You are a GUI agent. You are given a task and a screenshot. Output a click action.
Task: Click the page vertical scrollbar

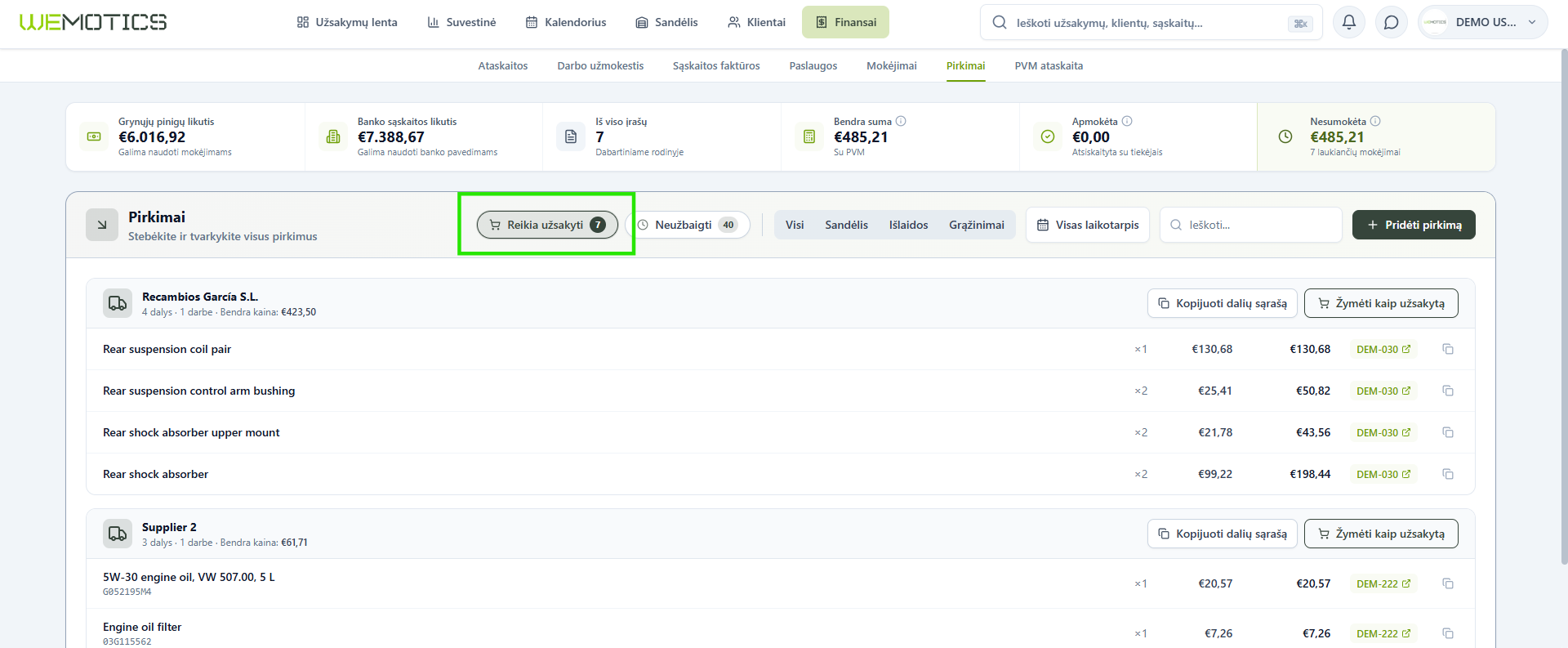[x=1564, y=306]
